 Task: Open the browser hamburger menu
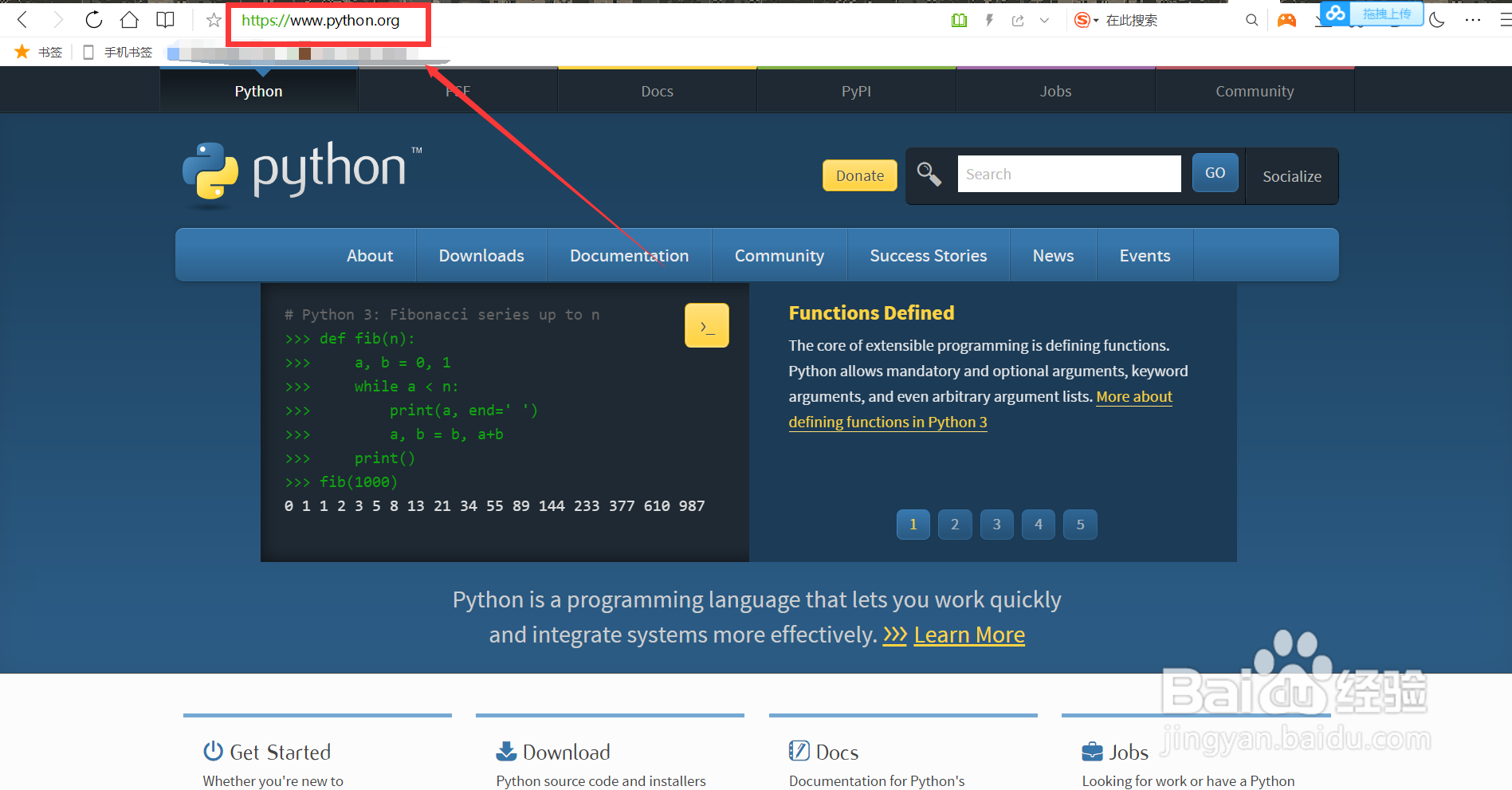pyautogui.click(x=1505, y=20)
